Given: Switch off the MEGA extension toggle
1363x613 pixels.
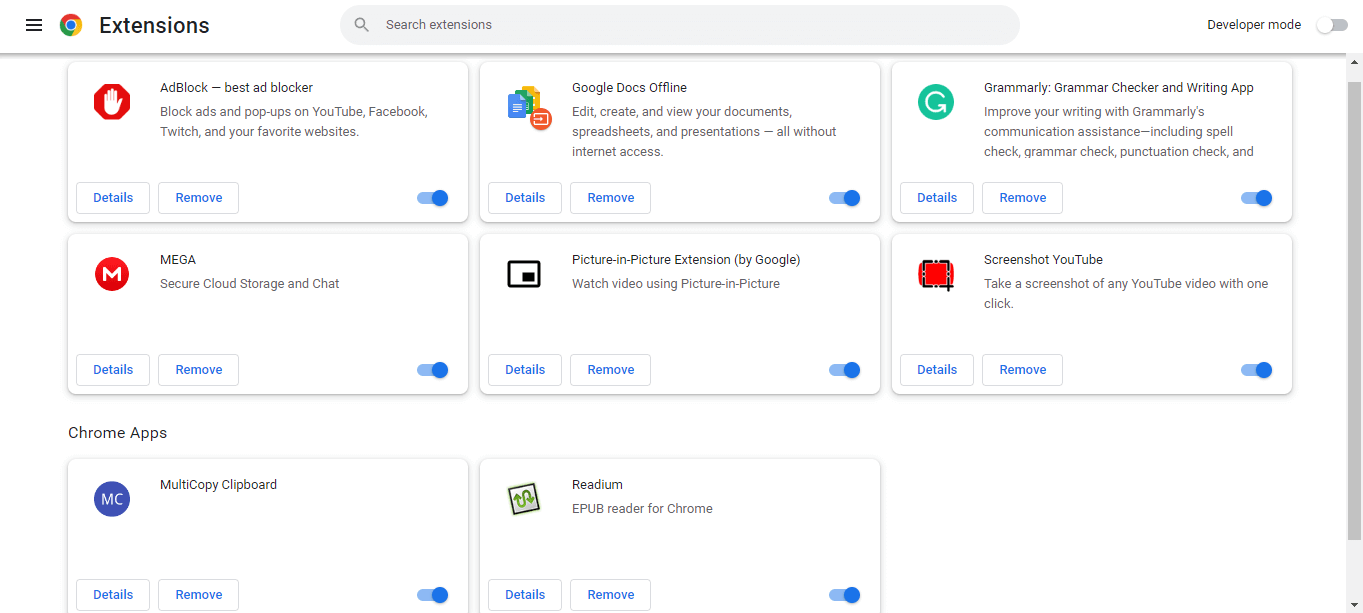Looking at the screenshot, I should pos(433,370).
